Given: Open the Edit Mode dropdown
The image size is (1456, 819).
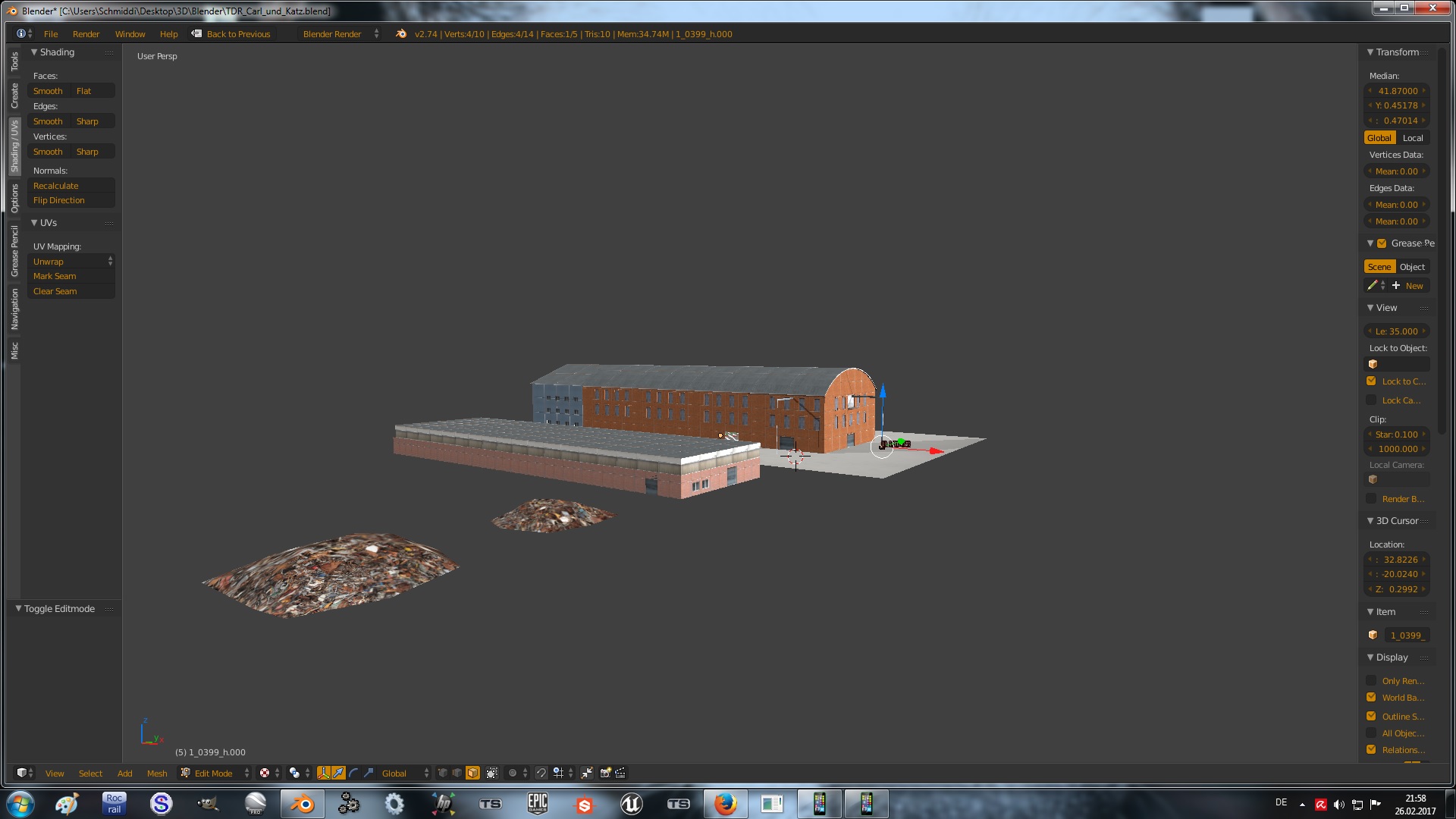Looking at the screenshot, I should coord(214,773).
